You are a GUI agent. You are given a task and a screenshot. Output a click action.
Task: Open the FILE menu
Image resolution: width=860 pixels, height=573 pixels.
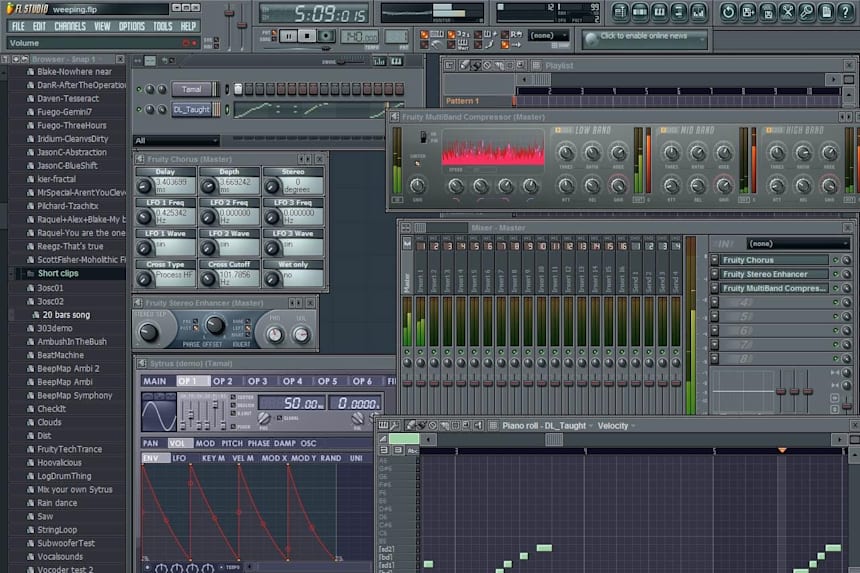coord(18,26)
